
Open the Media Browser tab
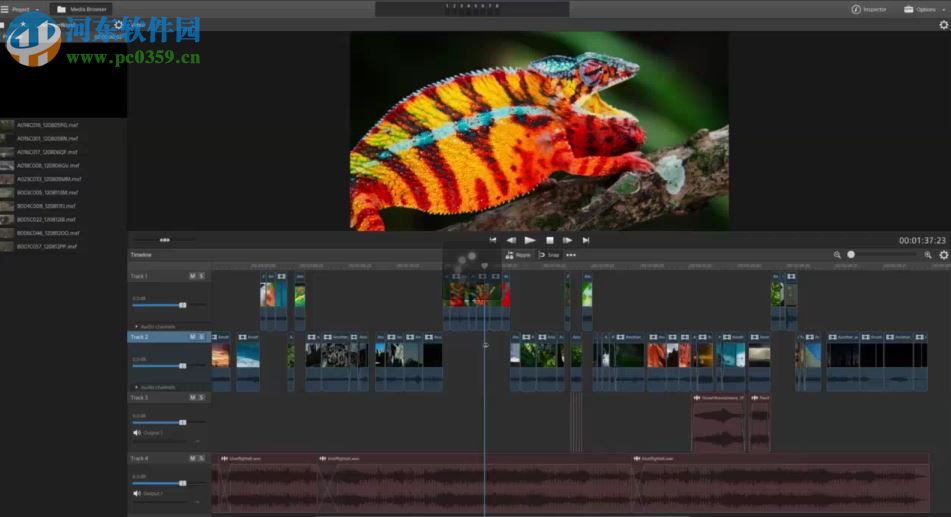tap(81, 9)
